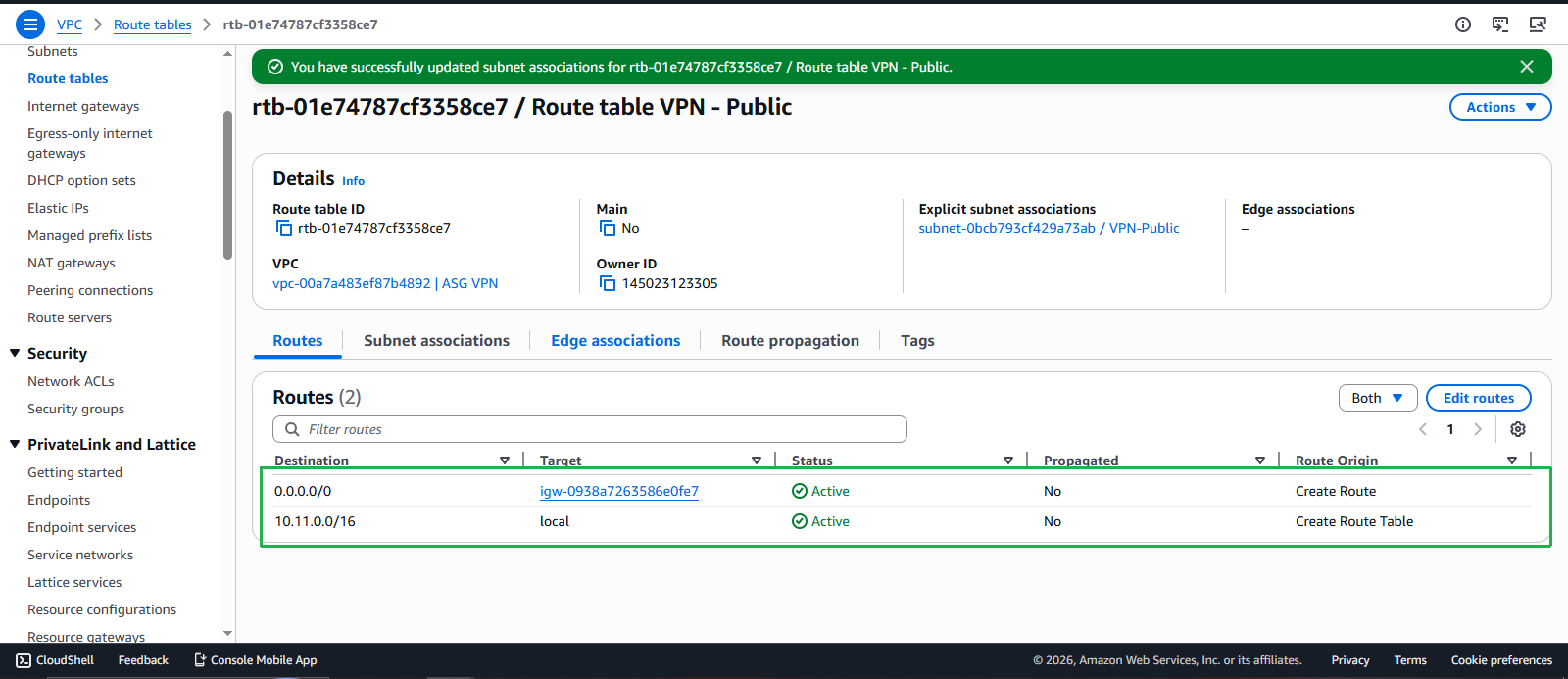The height and width of the screenshot is (679, 1568).
Task: Open Route servers in sidebar
Action: point(70,317)
